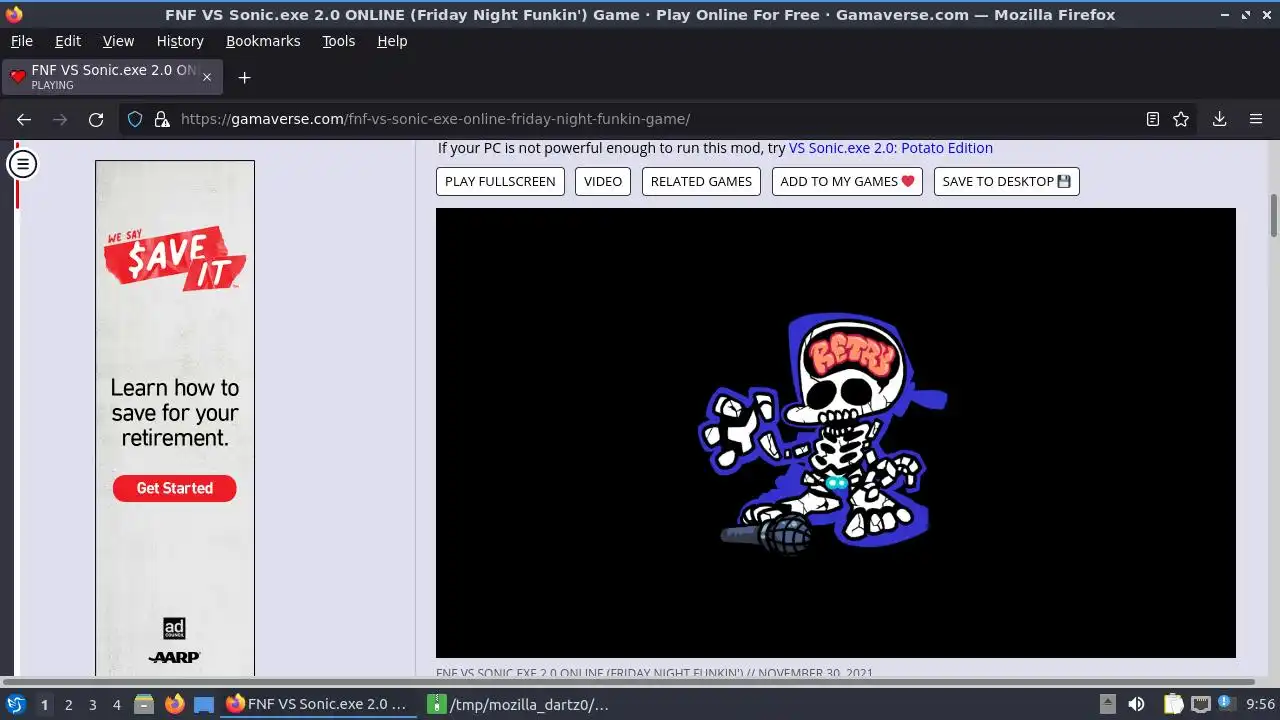Switch to /tmp/mozilla_dartz0 taskbar window
1280x720 pixels.
tap(520, 704)
